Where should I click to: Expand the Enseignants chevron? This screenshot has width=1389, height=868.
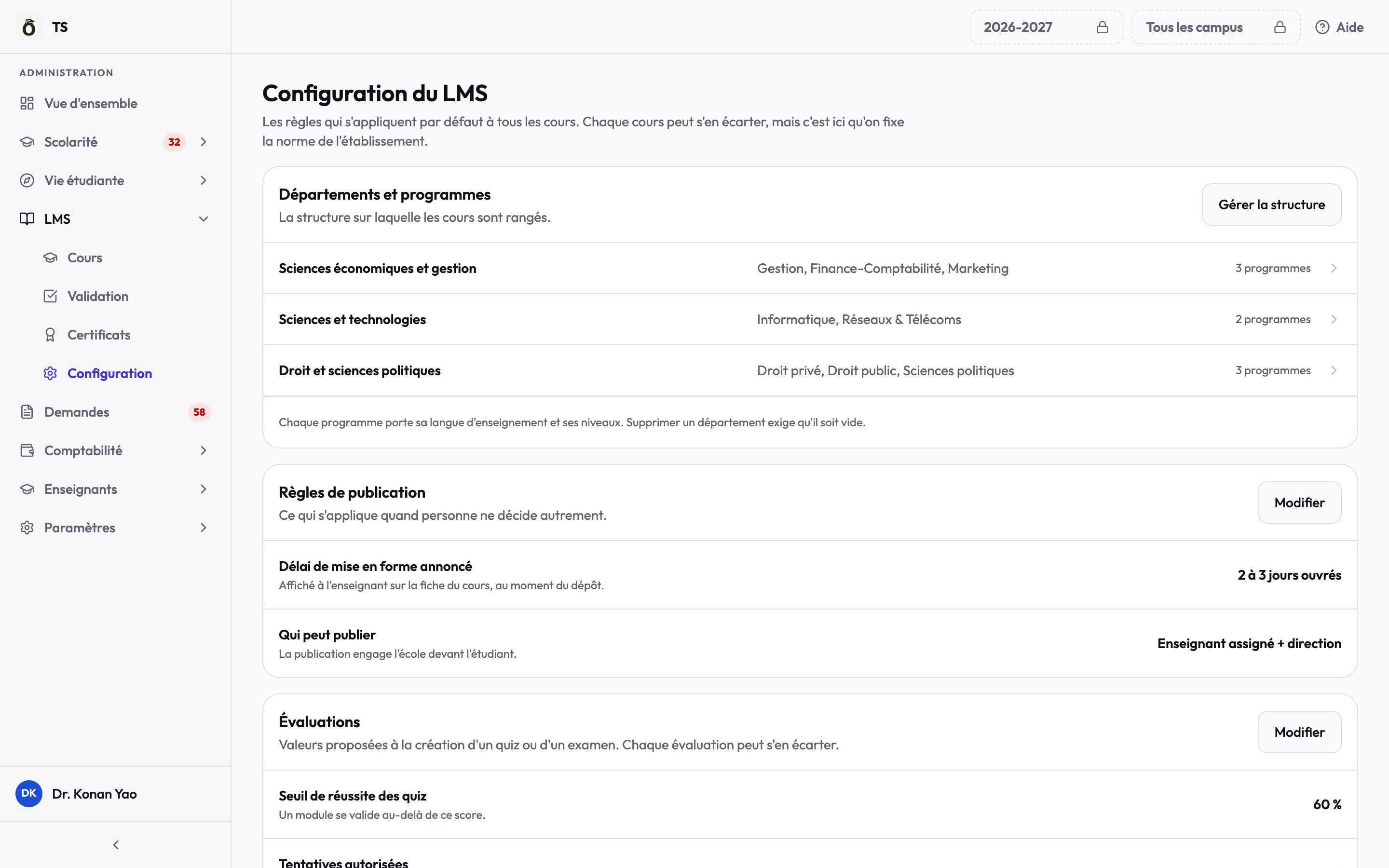[x=203, y=489]
